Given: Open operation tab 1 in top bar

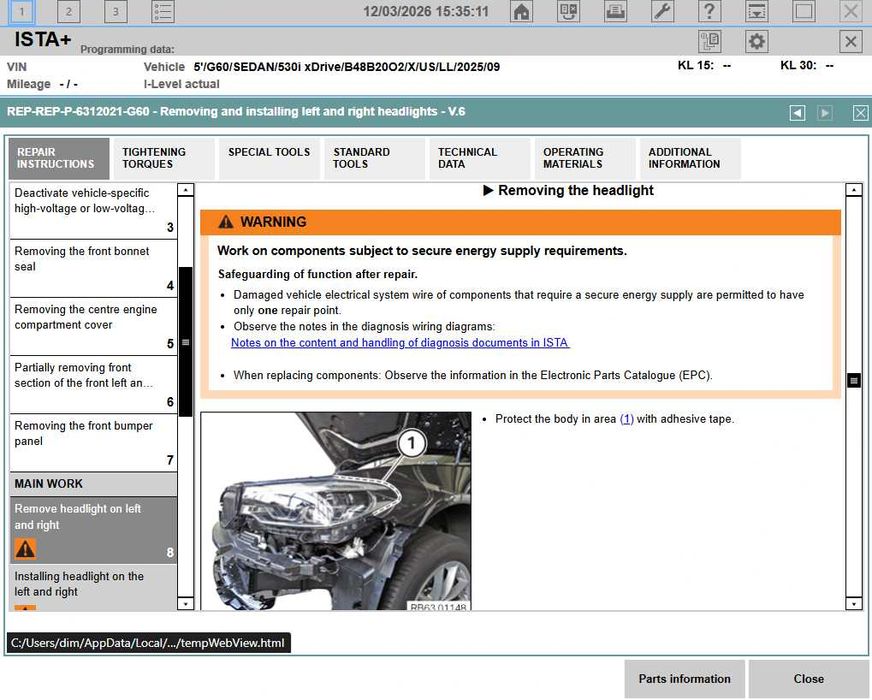Looking at the screenshot, I should coord(22,12).
